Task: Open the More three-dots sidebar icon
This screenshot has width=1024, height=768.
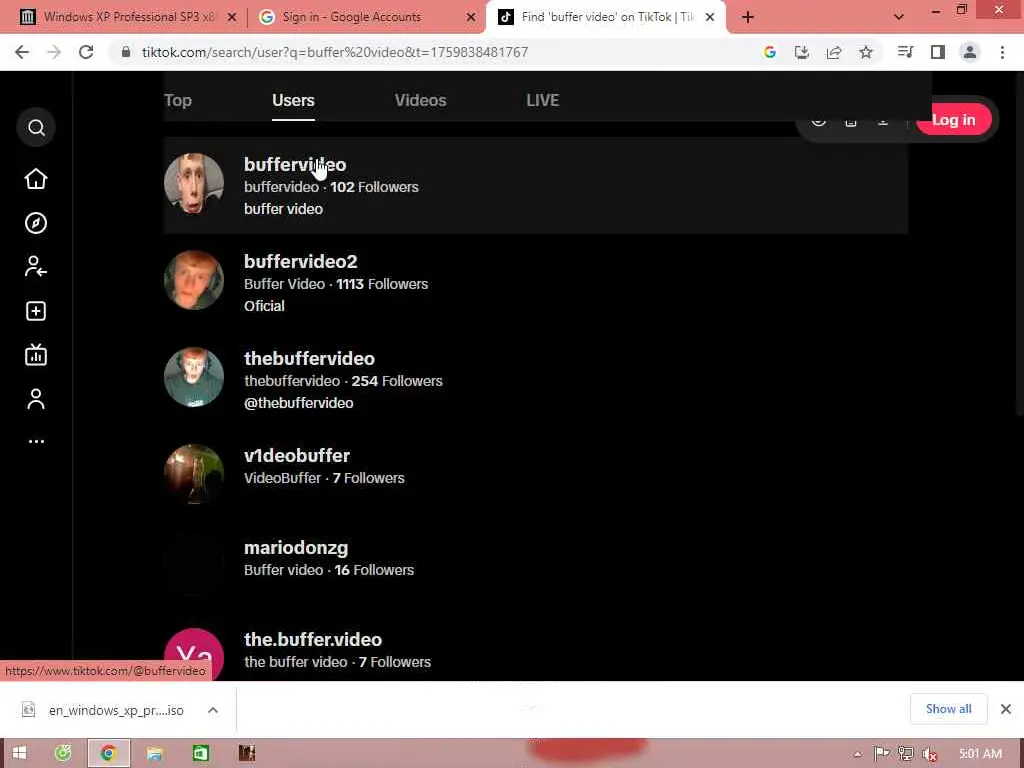Action: coord(36,441)
